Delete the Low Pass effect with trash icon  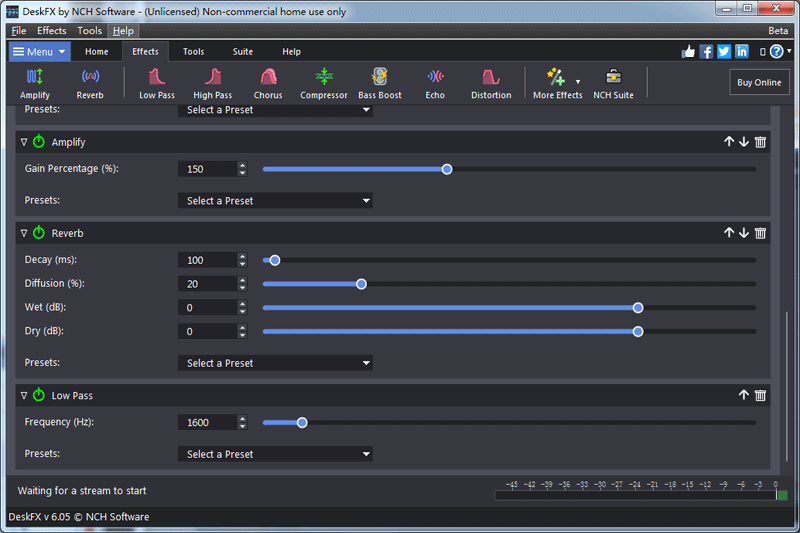tap(760, 395)
